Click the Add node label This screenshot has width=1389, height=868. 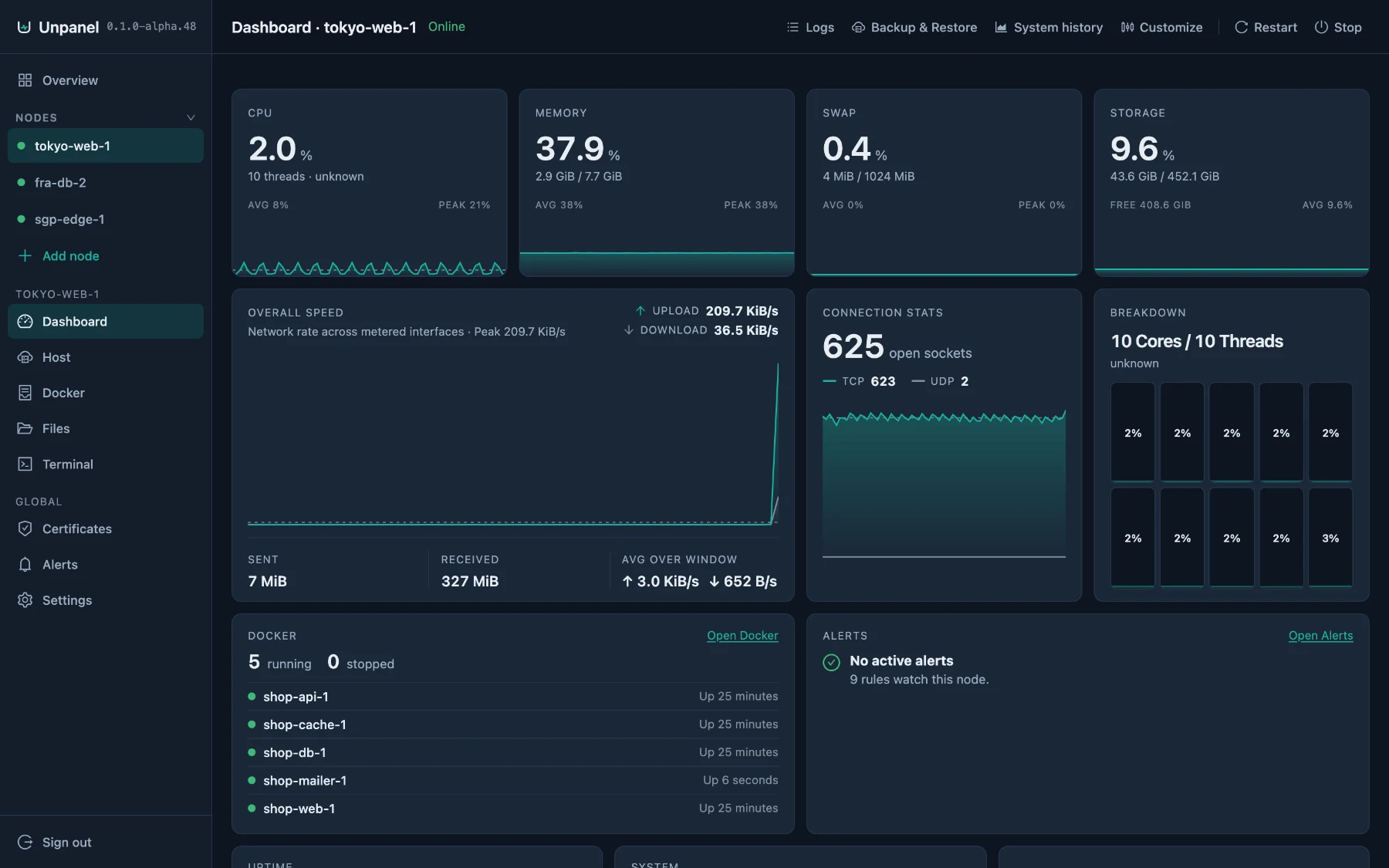[x=71, y=255]
